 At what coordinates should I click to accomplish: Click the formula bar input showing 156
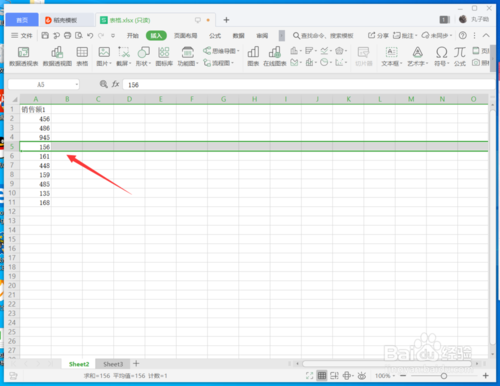308,85
